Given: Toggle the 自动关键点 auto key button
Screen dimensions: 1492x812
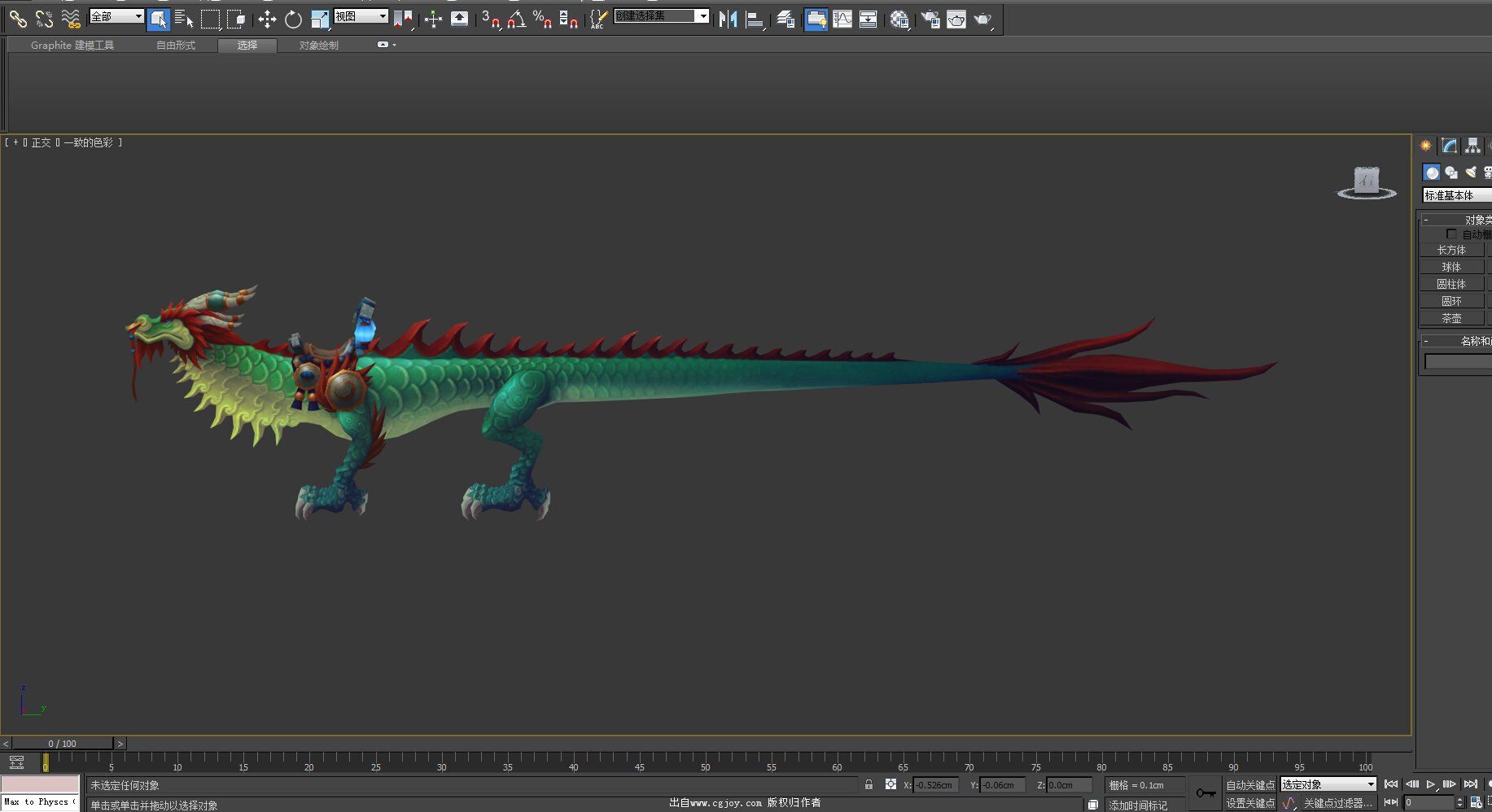Looking at the screenshot, I should (x=1250, y=785).
